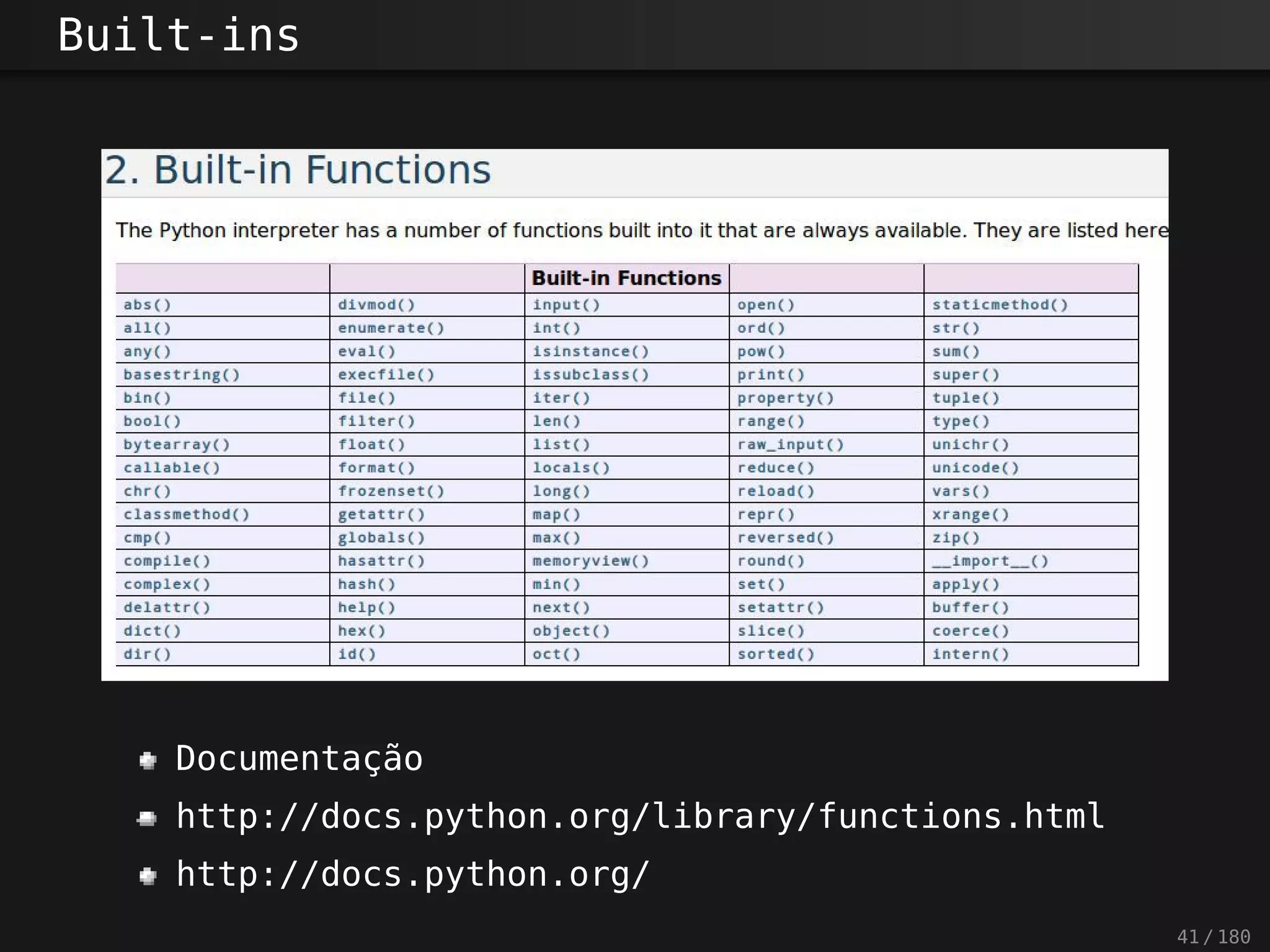Viewport: 1270px width, 952px height.
Task: Click the slide title 'Built-ins'
Action: [x=179, y=35]
